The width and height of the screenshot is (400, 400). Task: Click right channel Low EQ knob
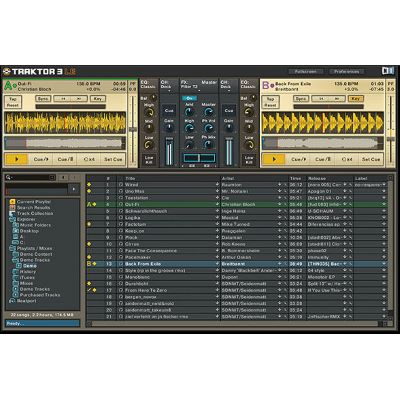tap(249, 145)
